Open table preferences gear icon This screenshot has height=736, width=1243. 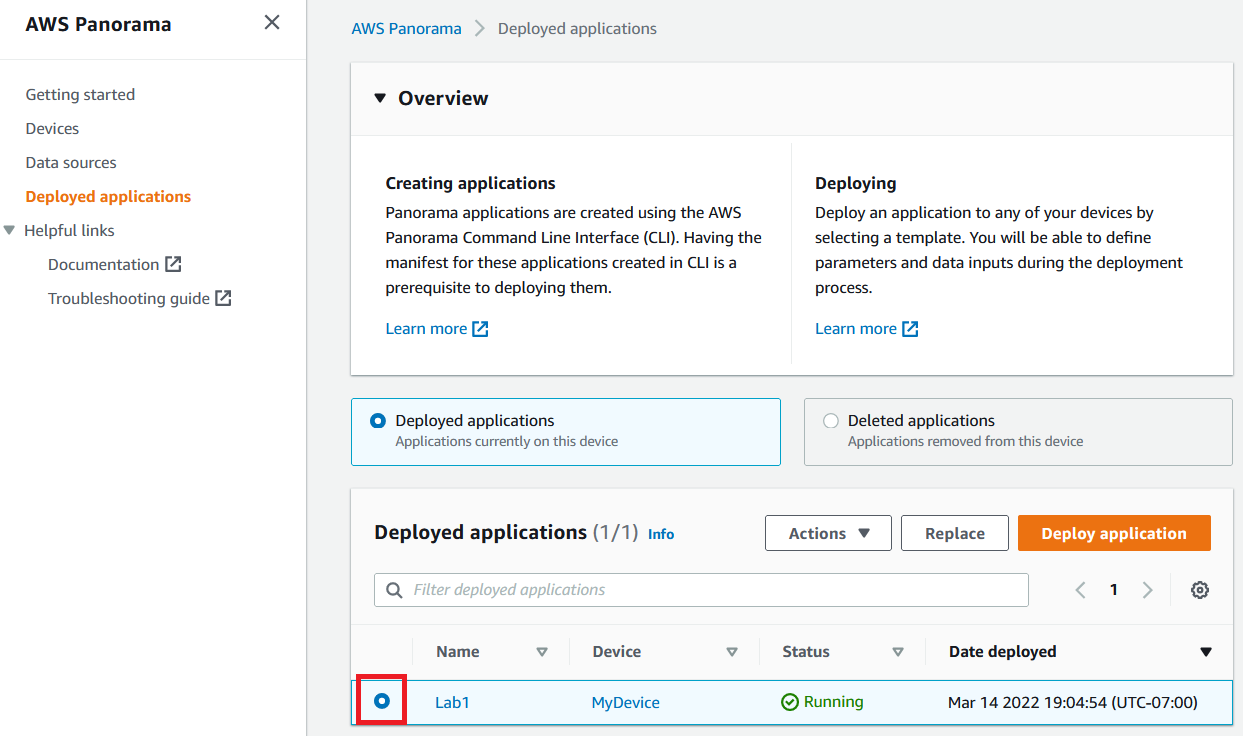1200,590
